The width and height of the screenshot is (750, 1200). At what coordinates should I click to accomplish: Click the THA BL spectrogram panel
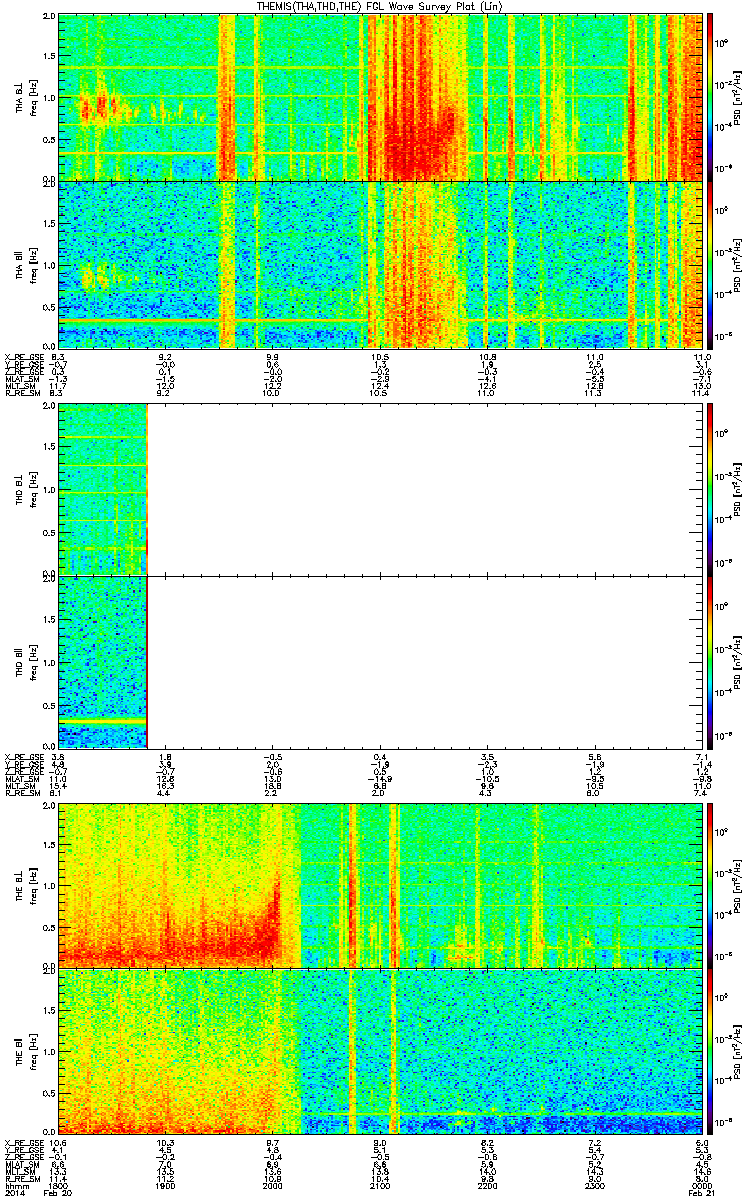381,97
